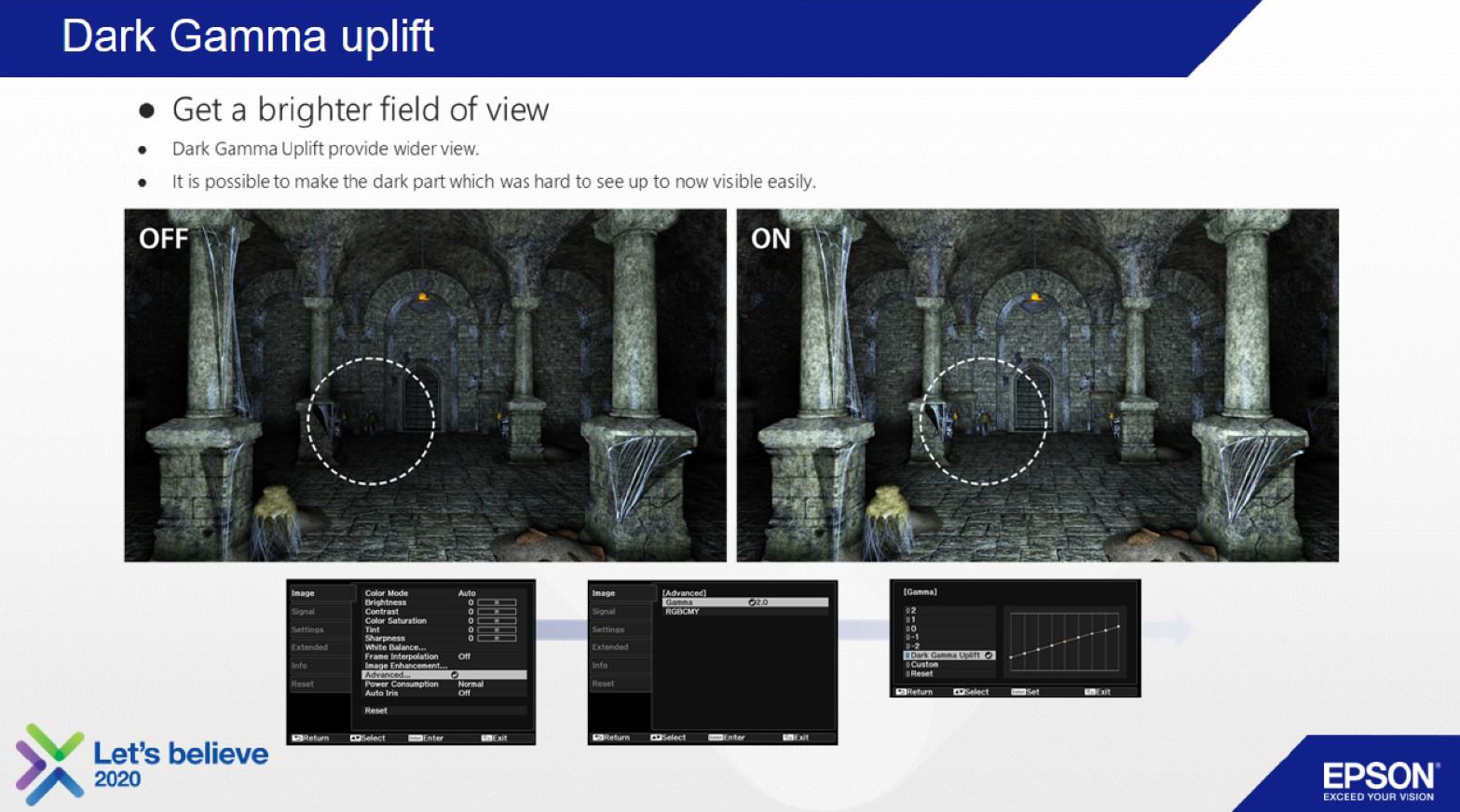1460x812 pixels.
Task: Select the Signal tab in the first menu
Action: click(x=304, y=612)
